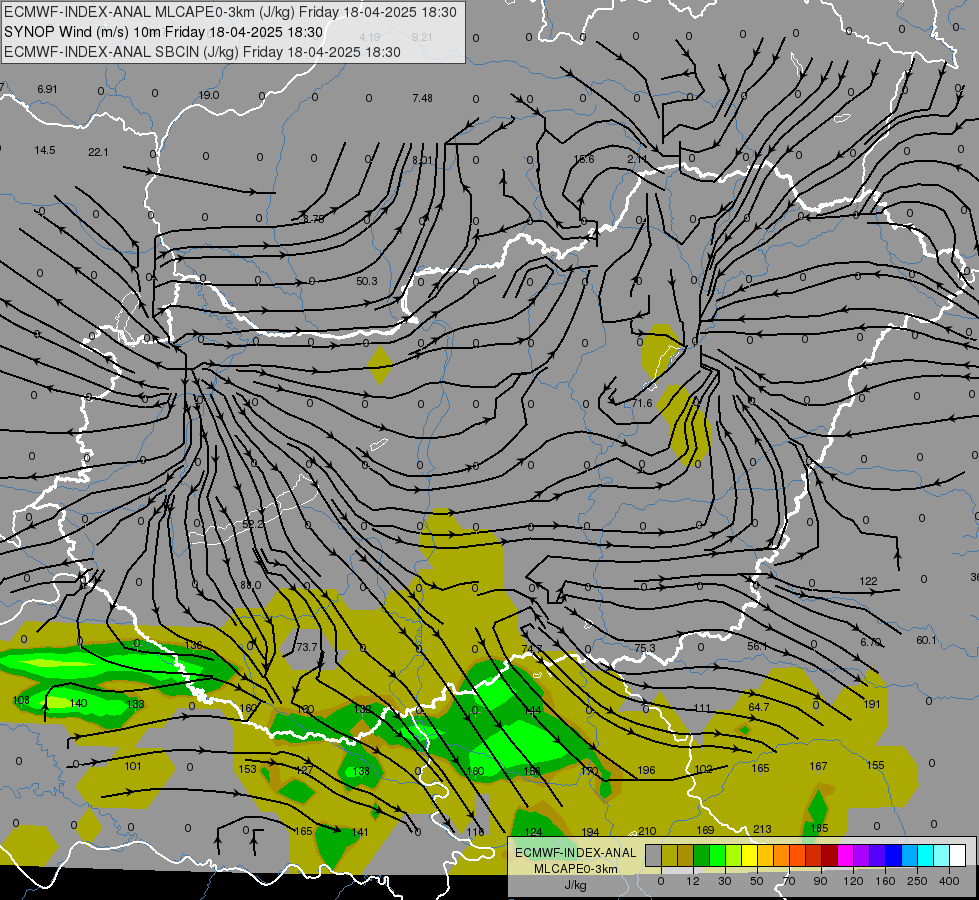Click the legend unit label 'J/kg'
The width and height of the screenshot is (979, 900).
click(x=576, y=885)
